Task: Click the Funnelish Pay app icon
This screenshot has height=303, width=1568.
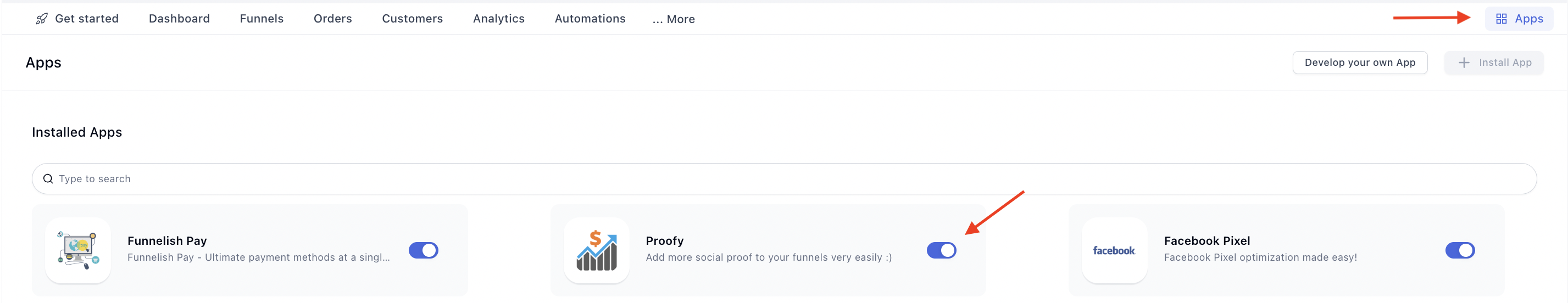Action: (x=78, y=250)
